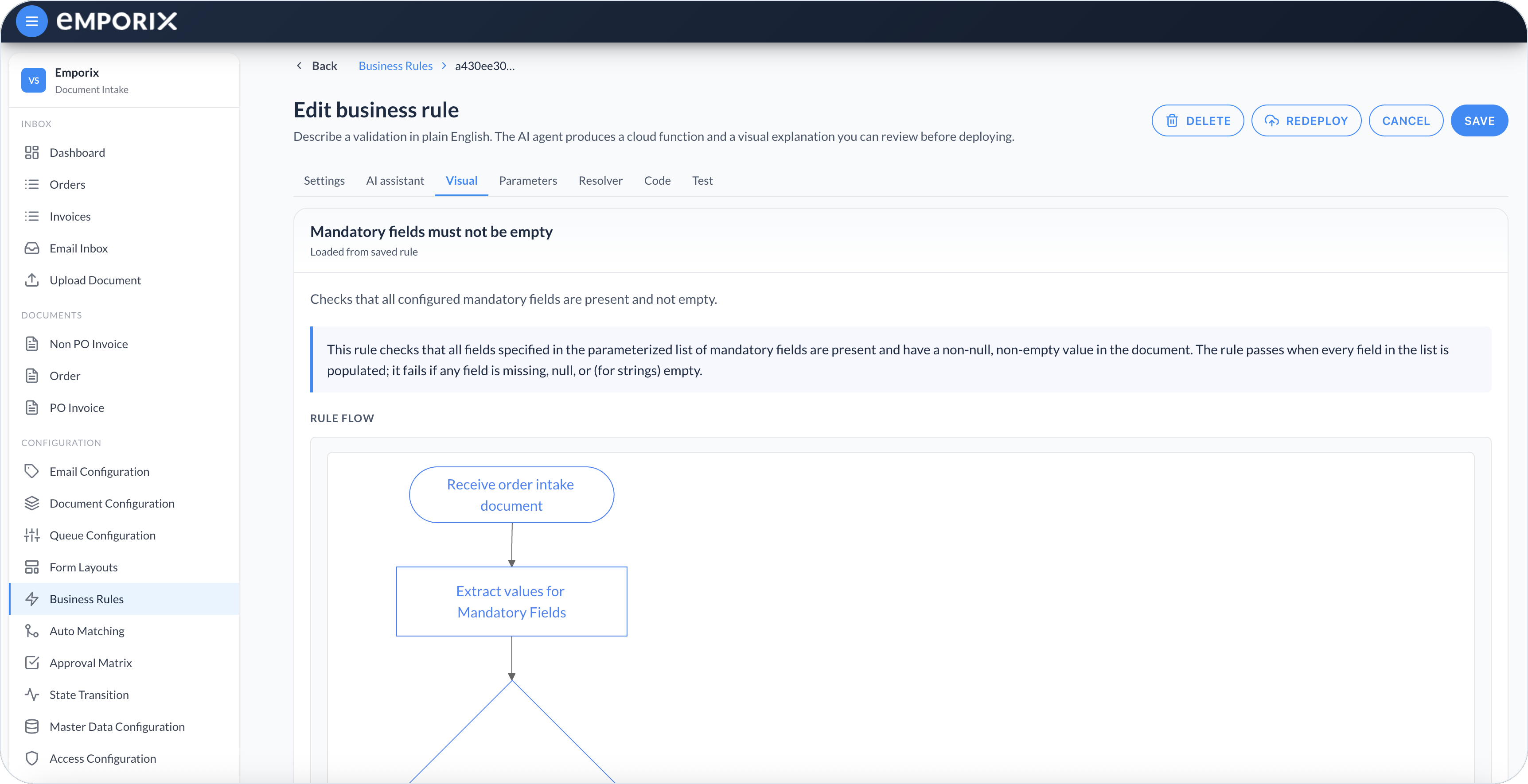Open the hamburger menu button
This screenshot has width=1528, height=784.
[31, 21]
